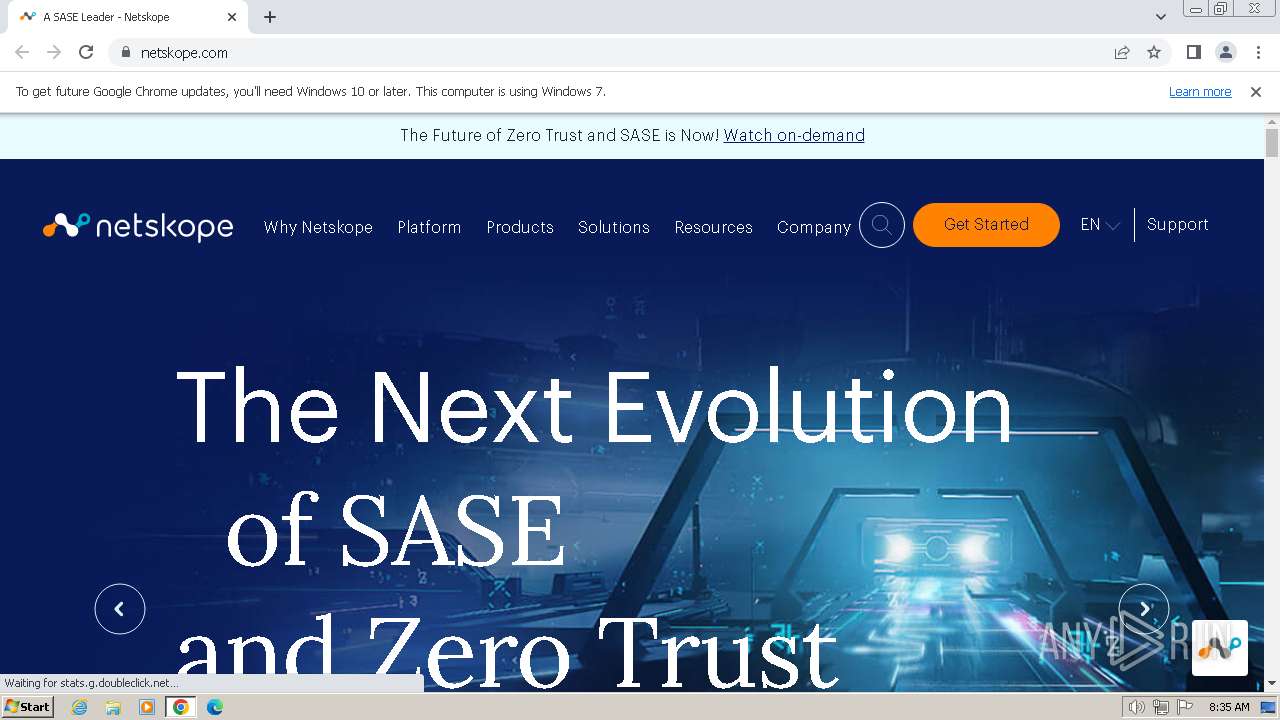
Task: Follow the Watch on-demand link
Action: 794,135
